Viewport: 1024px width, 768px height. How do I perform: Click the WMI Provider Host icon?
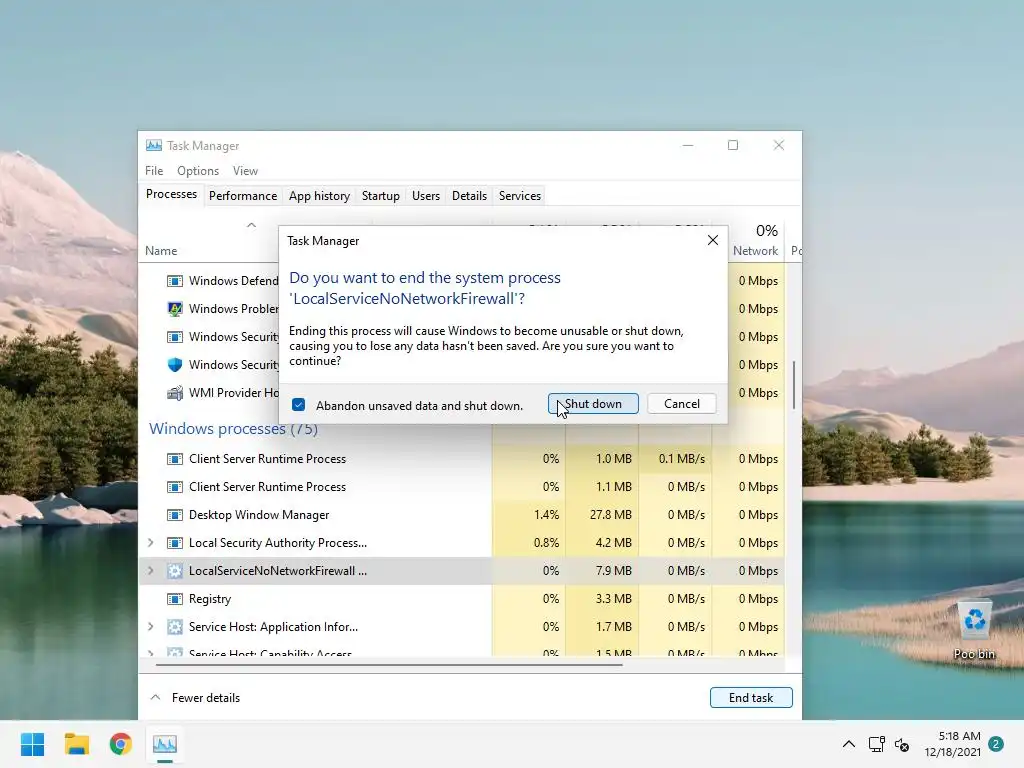(x=174, y=392)
